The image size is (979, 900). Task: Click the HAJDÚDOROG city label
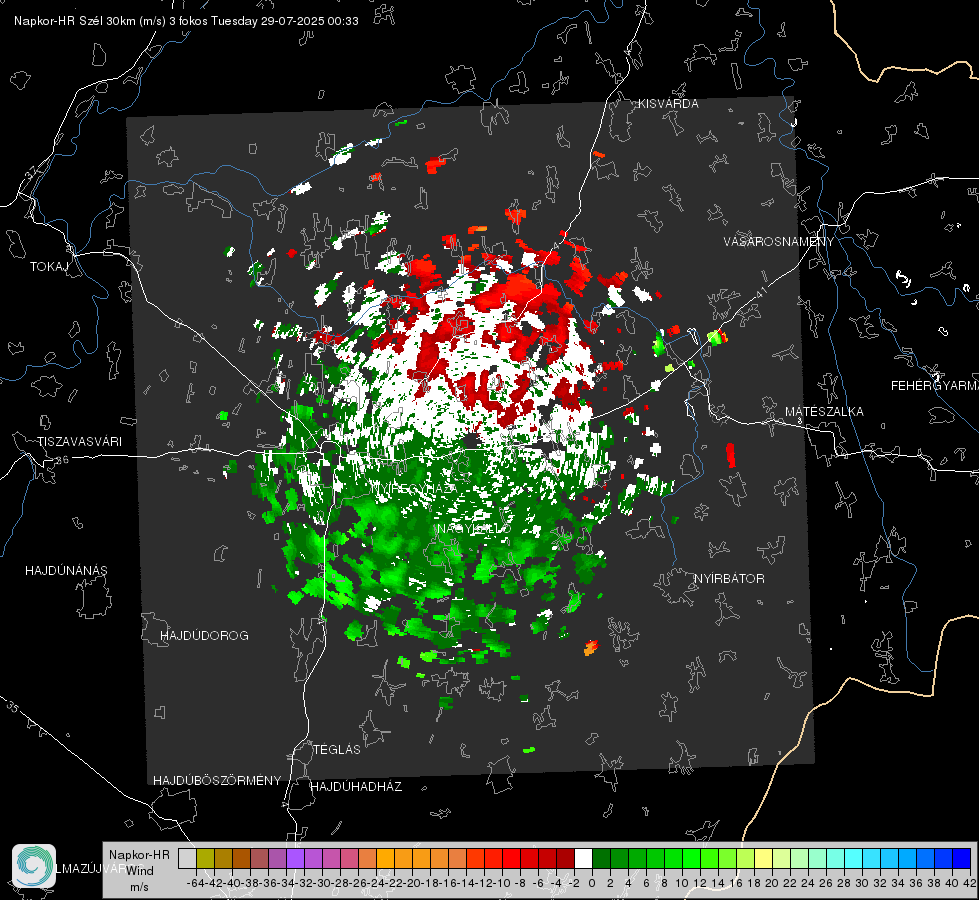[x=204, y=636]
